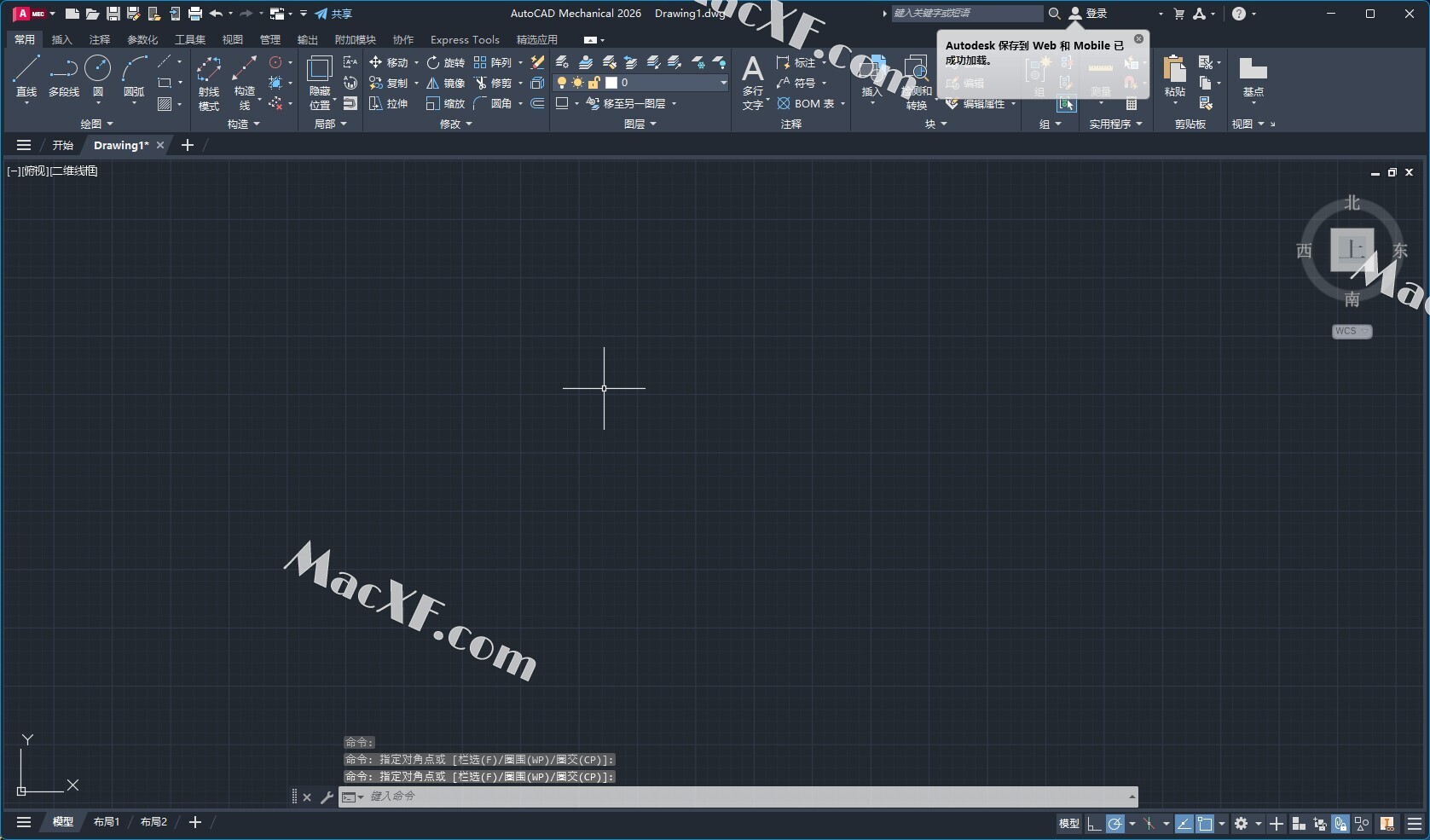Open the BOM 表 dropdown arrow

click(842, 103)
